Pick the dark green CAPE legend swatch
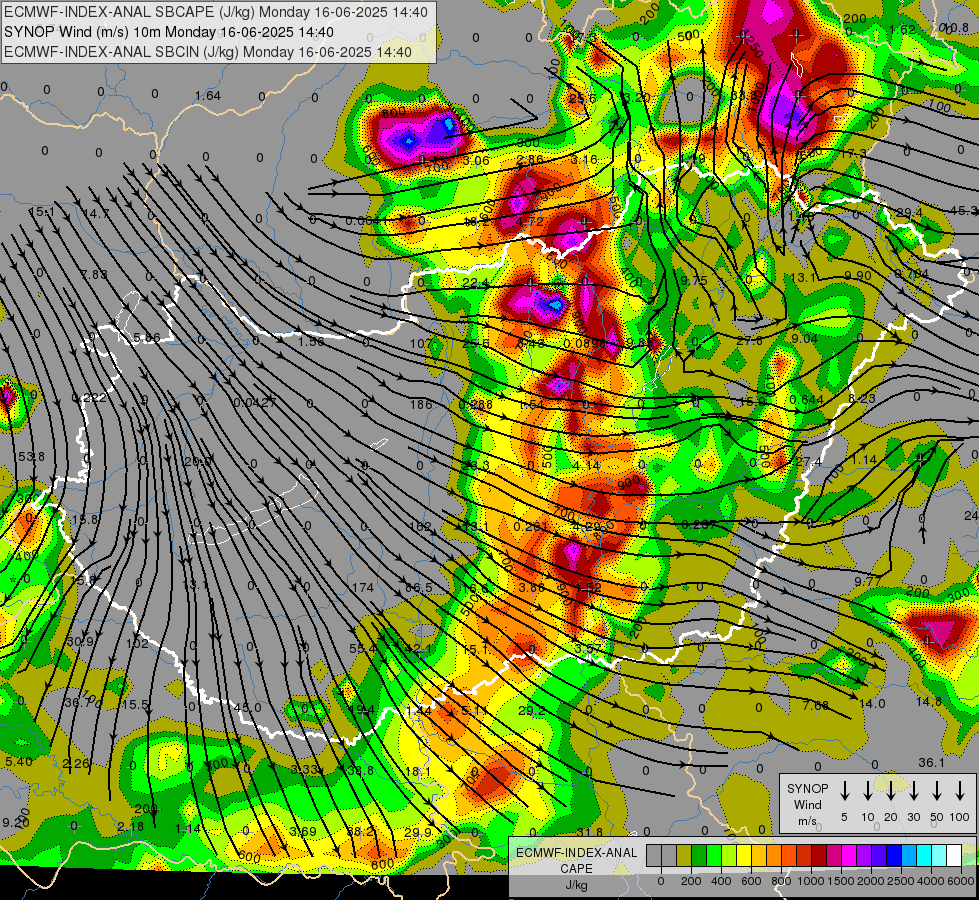The image size is (979, 900). [x=699, y=856]
